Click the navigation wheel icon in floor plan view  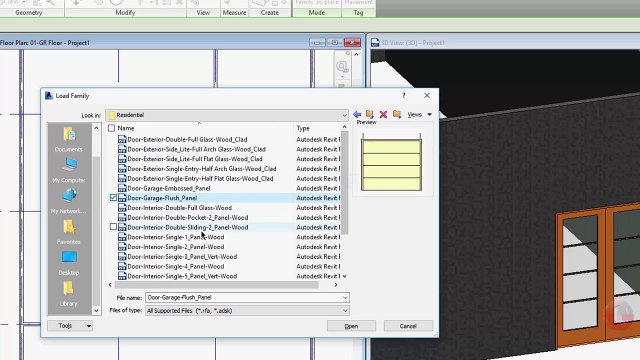342,66
